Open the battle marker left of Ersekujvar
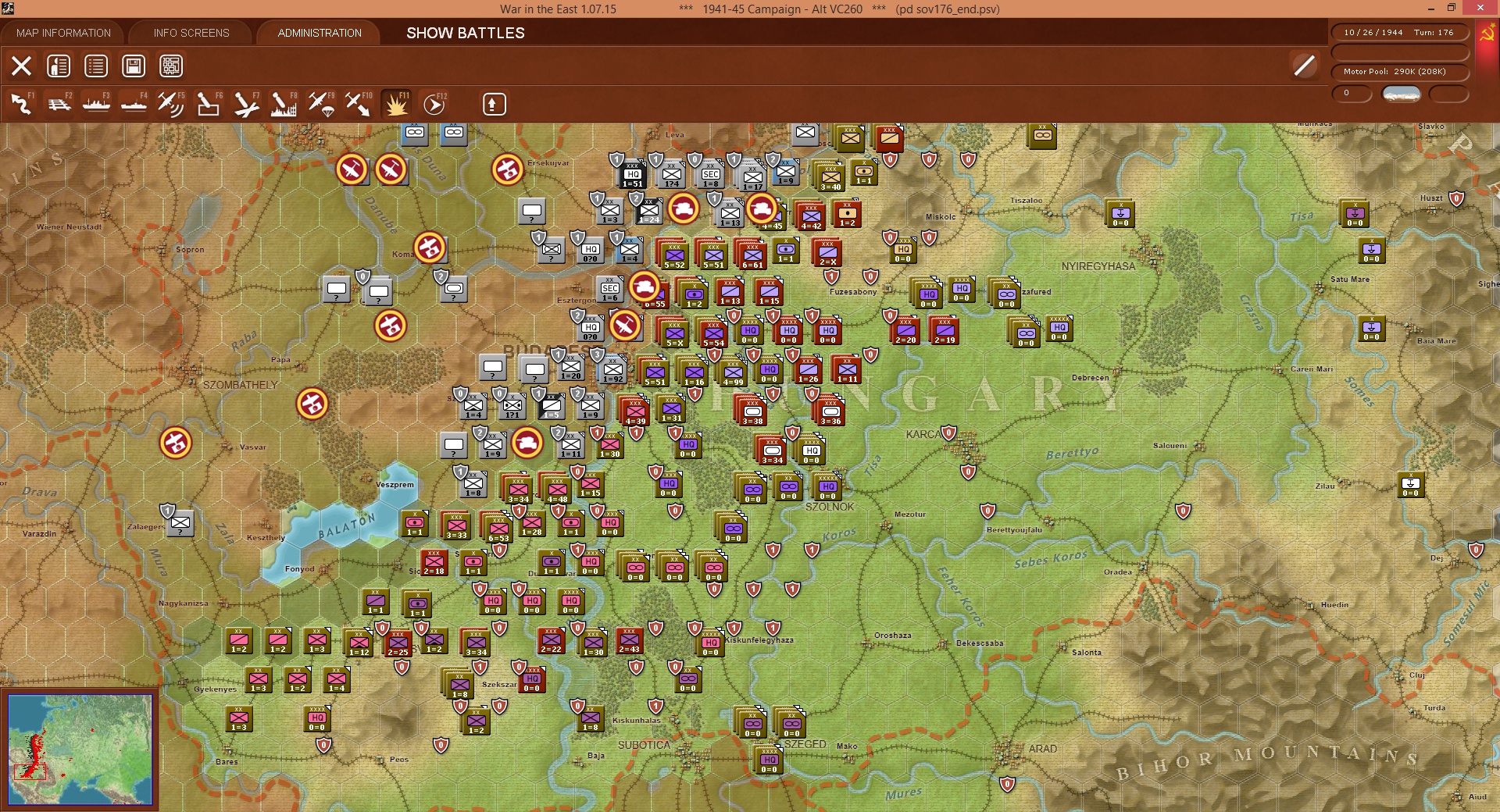The image size is (1500, 812). click(x=508, y=169)
